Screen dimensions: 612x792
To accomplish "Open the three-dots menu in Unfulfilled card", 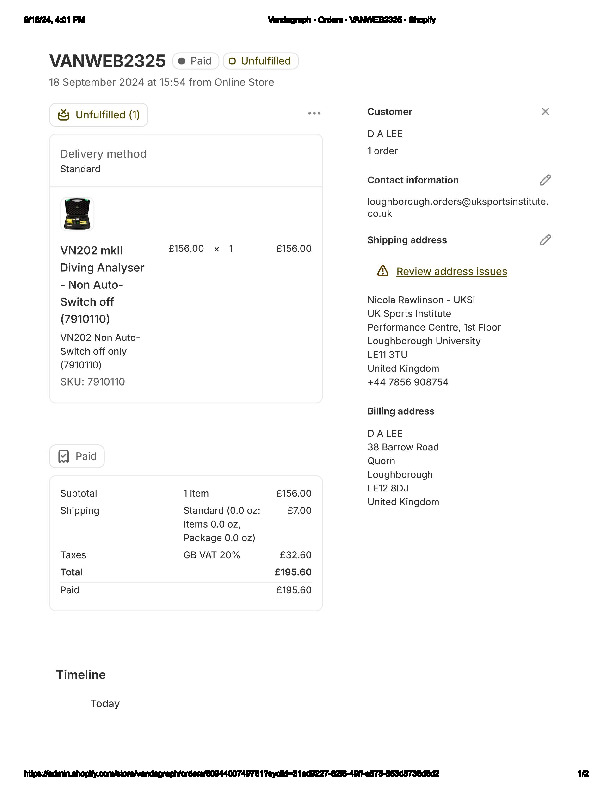I will tap(314, 114).
